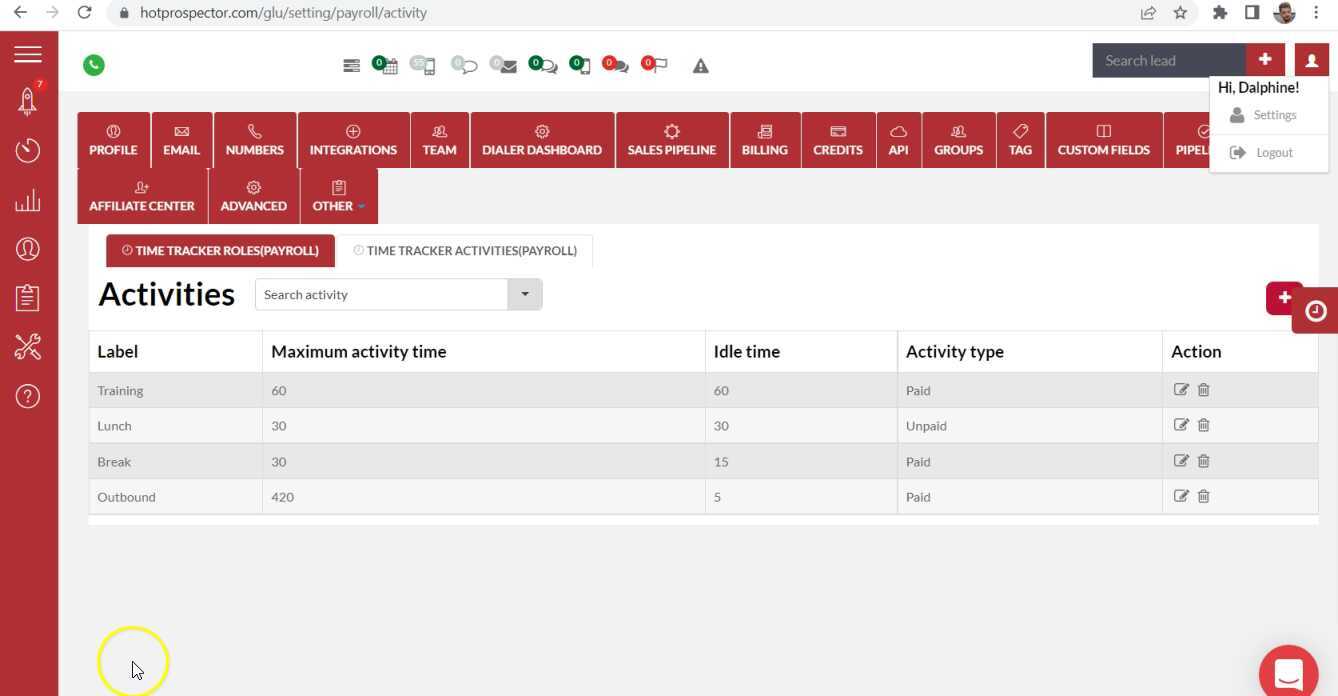
Task: Open the user account menu icon
Action: (1311, 60)
